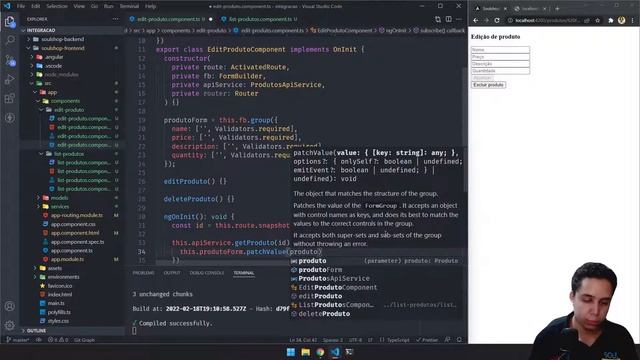Click the master branch indicator in status bar
The height and width of the screenshot is (360, 640).
pyautogui.click(x=18, y=340)
